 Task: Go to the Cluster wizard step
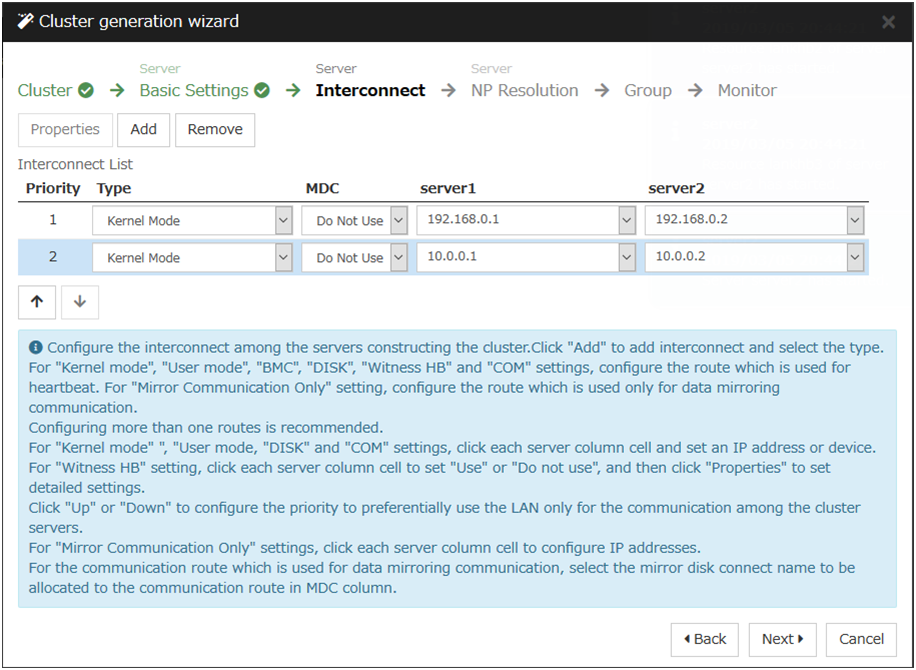point(45,91)
